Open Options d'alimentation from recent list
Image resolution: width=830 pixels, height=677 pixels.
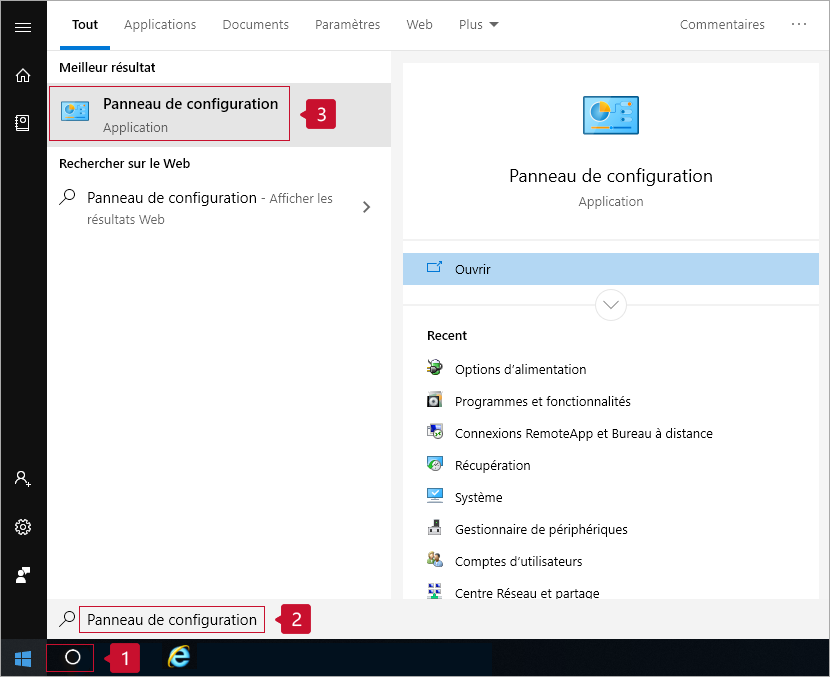click(x=520, y=369)
